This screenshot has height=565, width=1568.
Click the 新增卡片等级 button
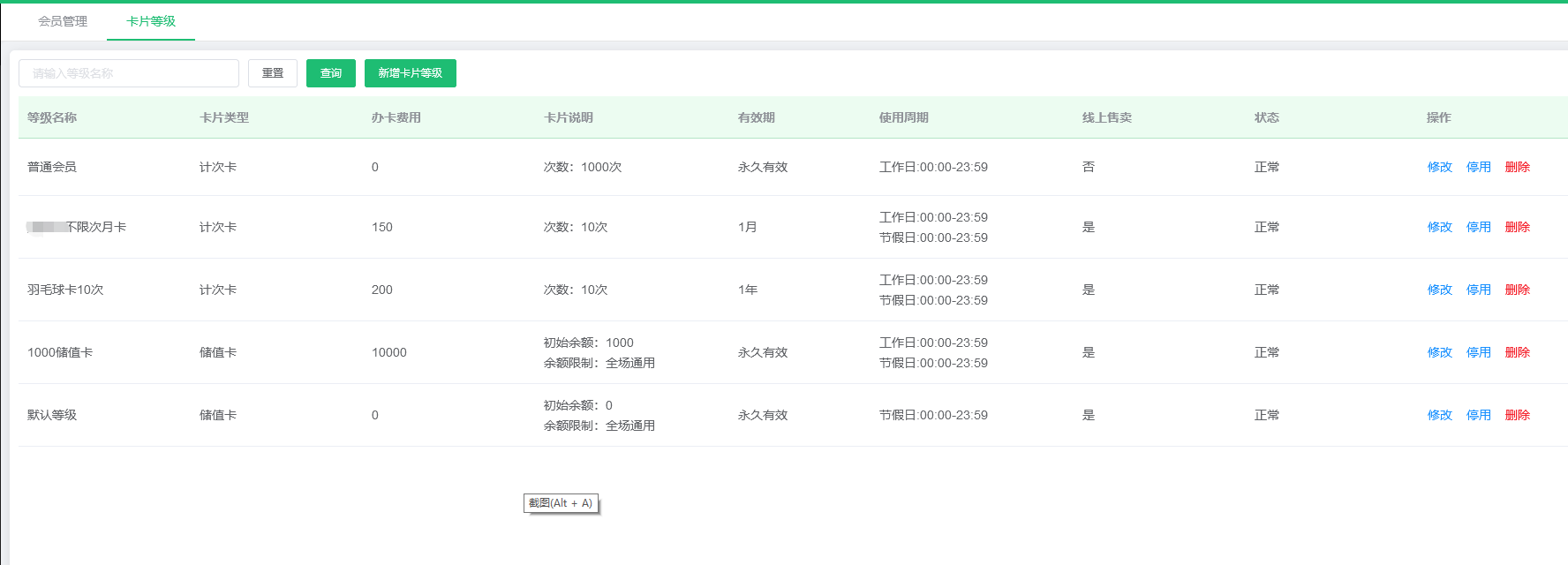click(411, 73)
